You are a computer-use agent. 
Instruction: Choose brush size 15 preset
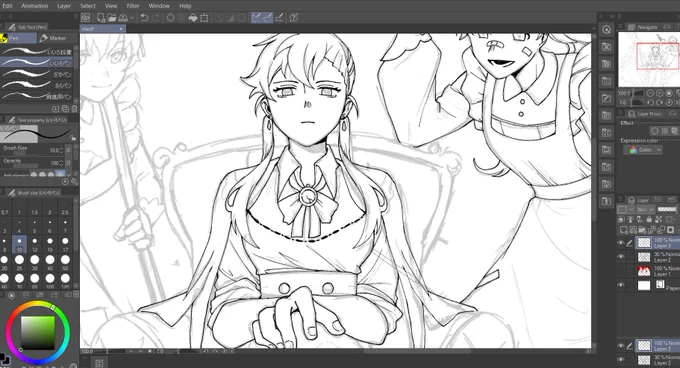pos(50,244)
